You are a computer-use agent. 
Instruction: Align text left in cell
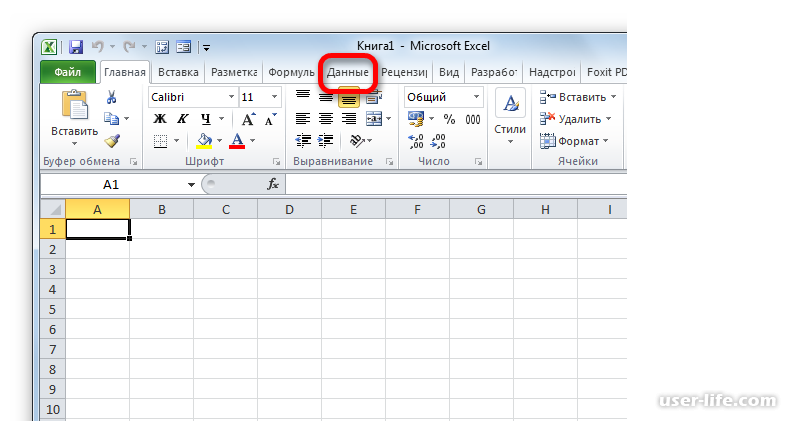(x=303, y=119)
